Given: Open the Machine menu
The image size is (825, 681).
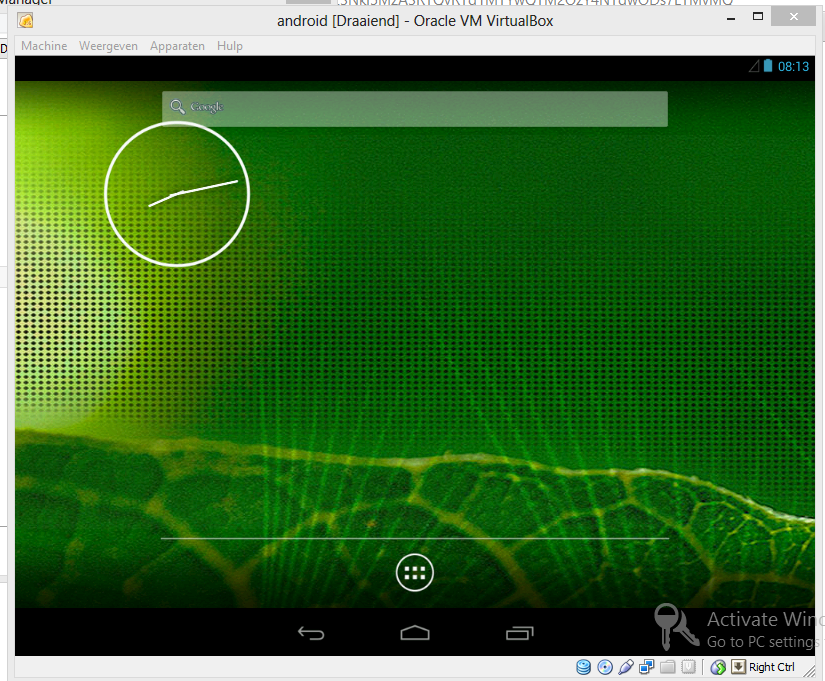Looking at the screenshot, I should [x=44, y=46].
